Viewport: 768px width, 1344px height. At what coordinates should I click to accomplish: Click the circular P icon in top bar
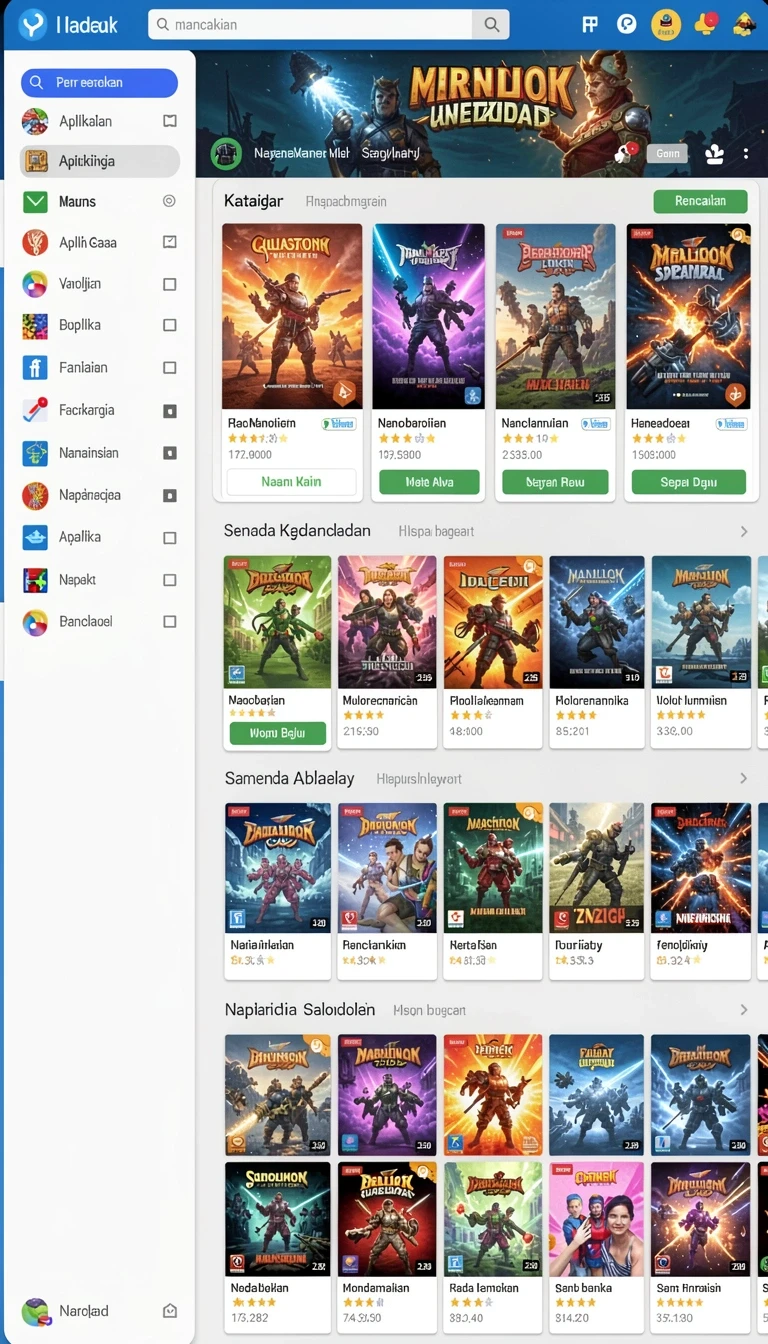(x=627, y=24)
